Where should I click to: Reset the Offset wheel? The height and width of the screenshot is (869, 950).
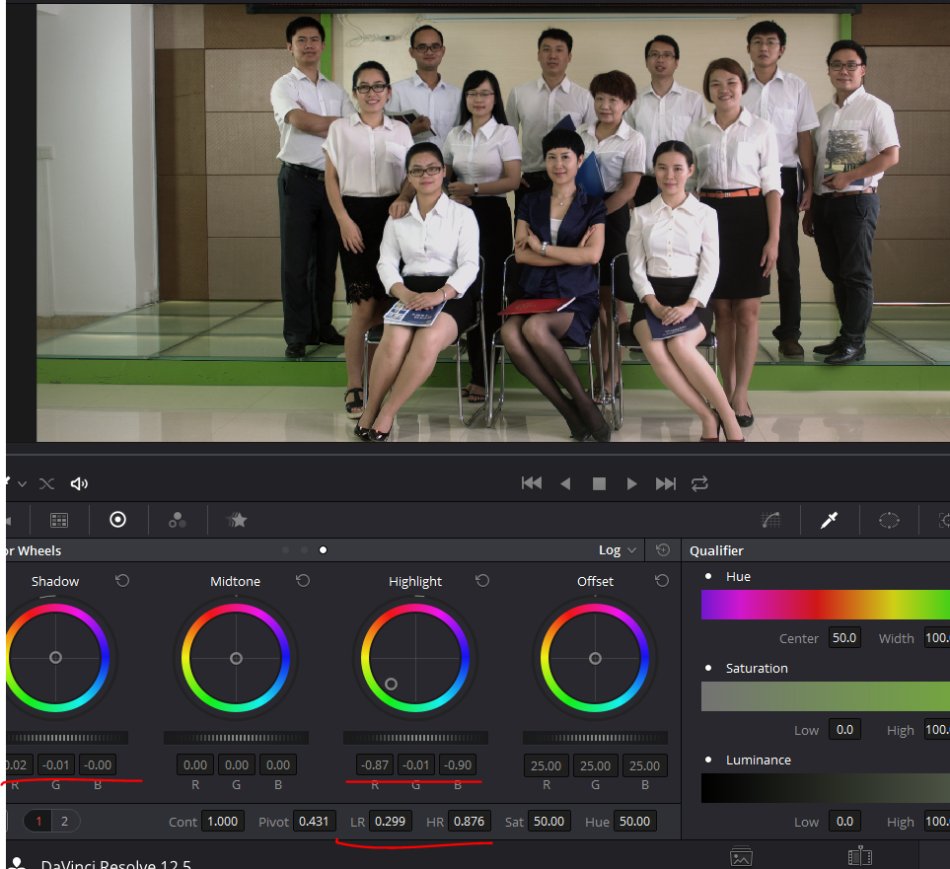[662, 581]
